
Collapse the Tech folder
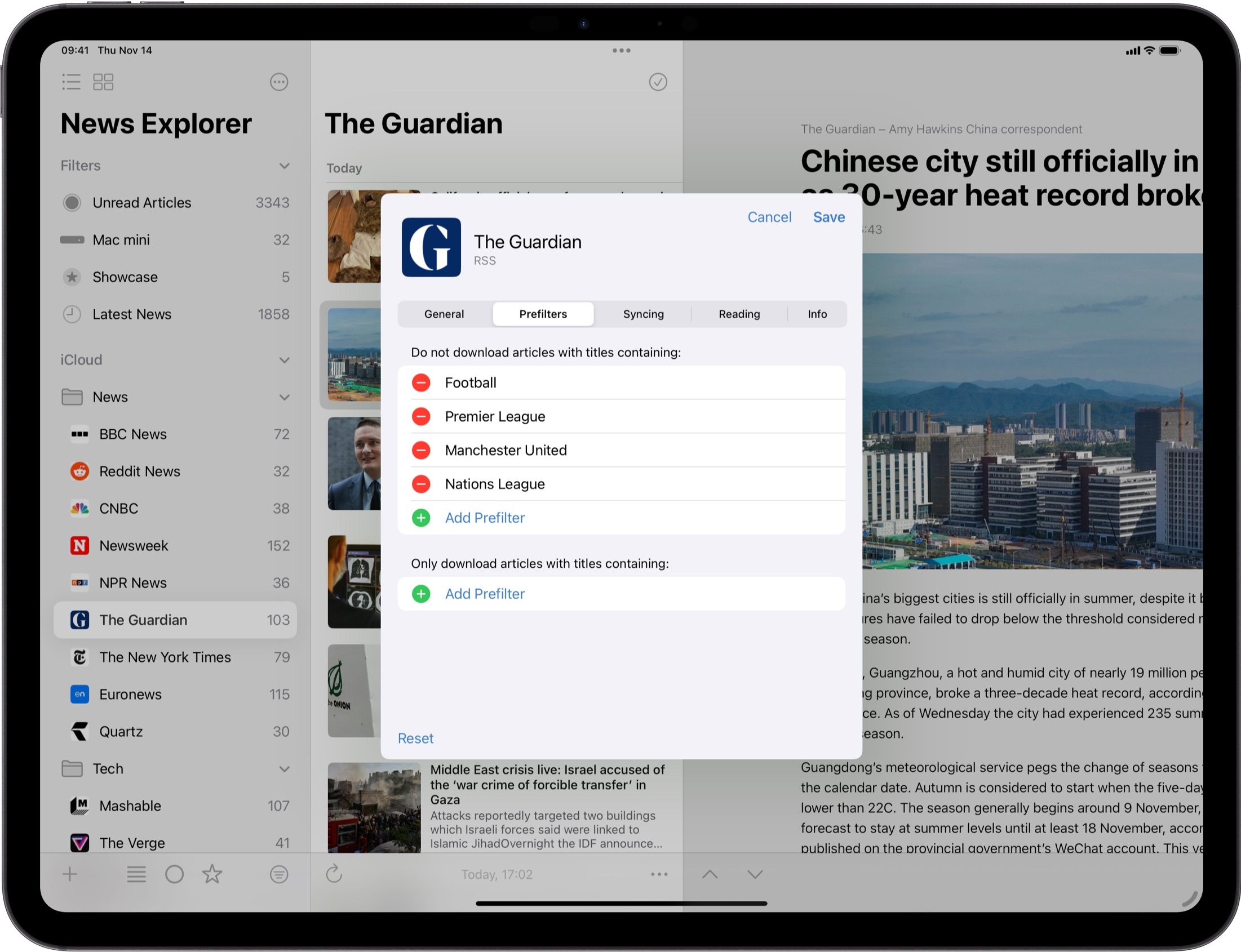[x=285, y=769]
